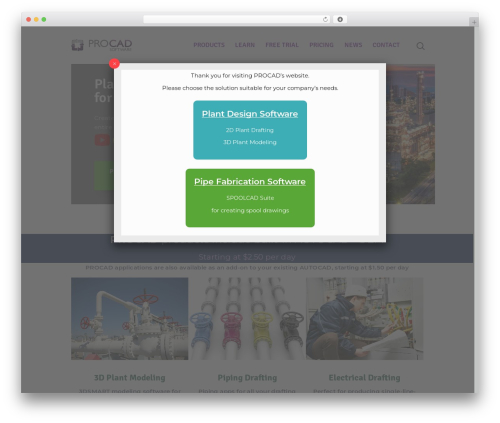The width and height of the screenshot is (500, 423).
Task: Open the CONTACT menu item
Action: (x=386, y=45)
